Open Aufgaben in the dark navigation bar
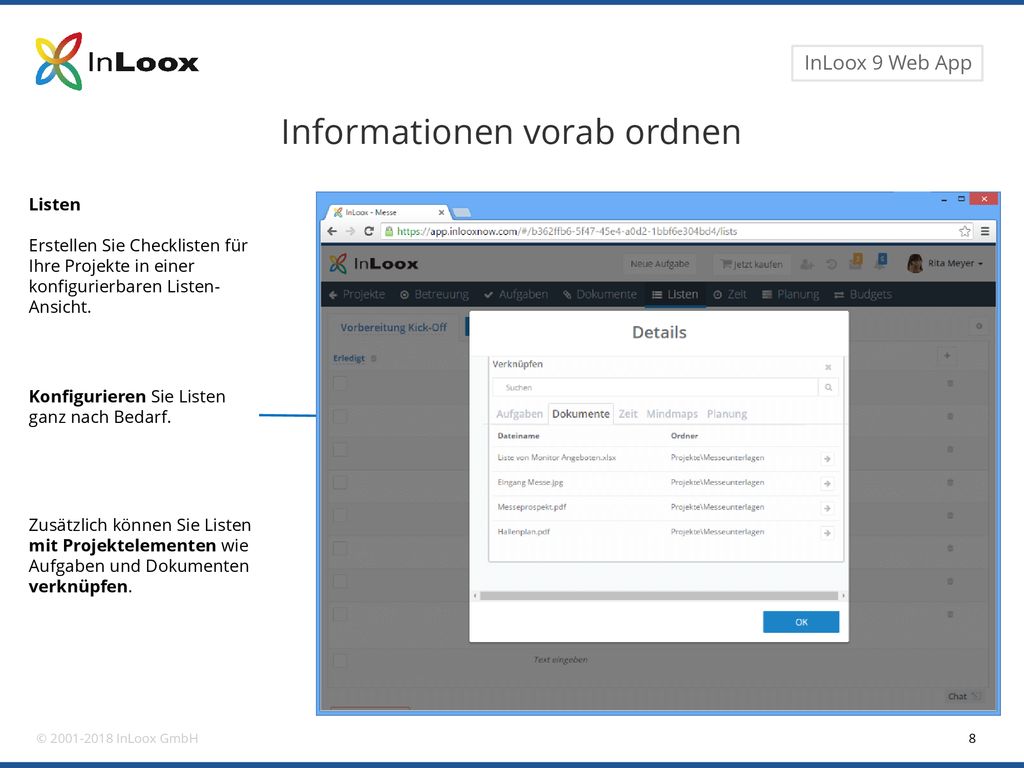1024x768 pixels. pos(516,295)
